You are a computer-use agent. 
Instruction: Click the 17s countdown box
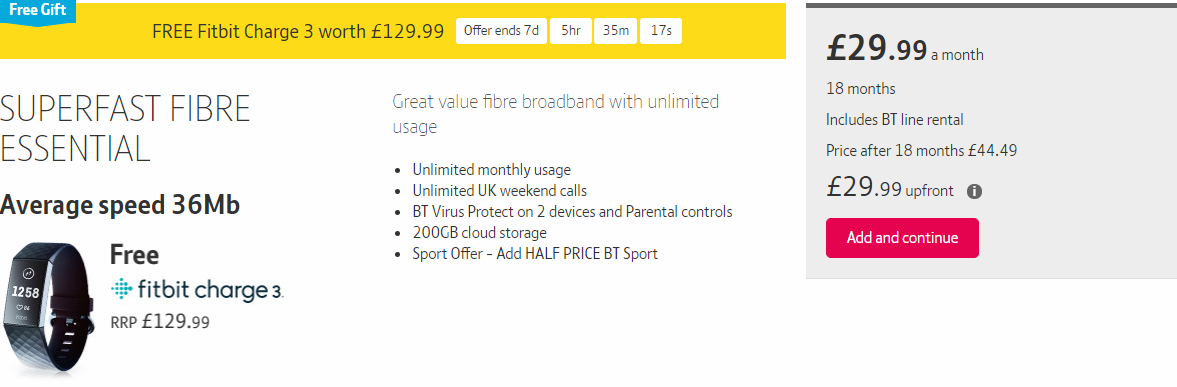coord(661,31)
